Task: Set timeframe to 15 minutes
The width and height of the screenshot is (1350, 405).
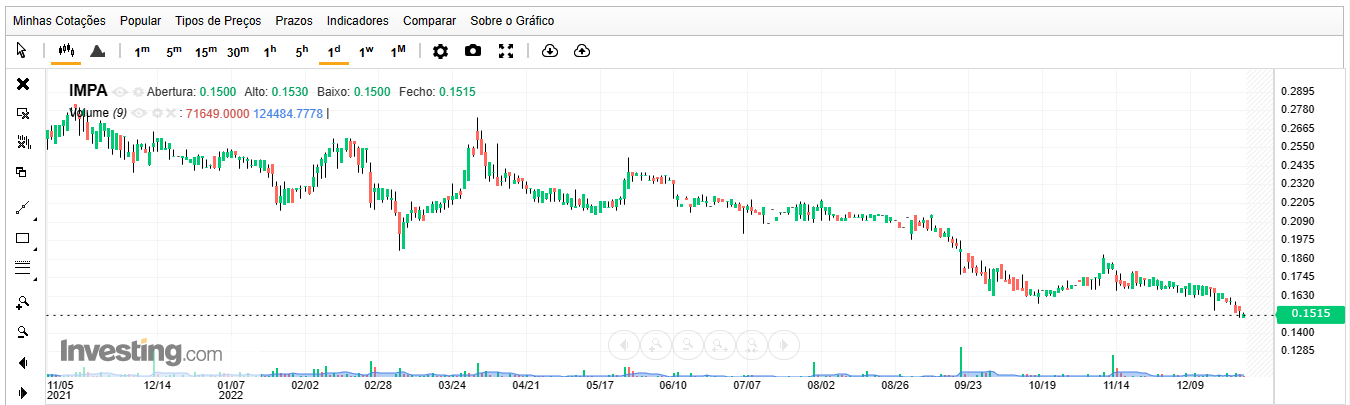Action: pos(206,50)
